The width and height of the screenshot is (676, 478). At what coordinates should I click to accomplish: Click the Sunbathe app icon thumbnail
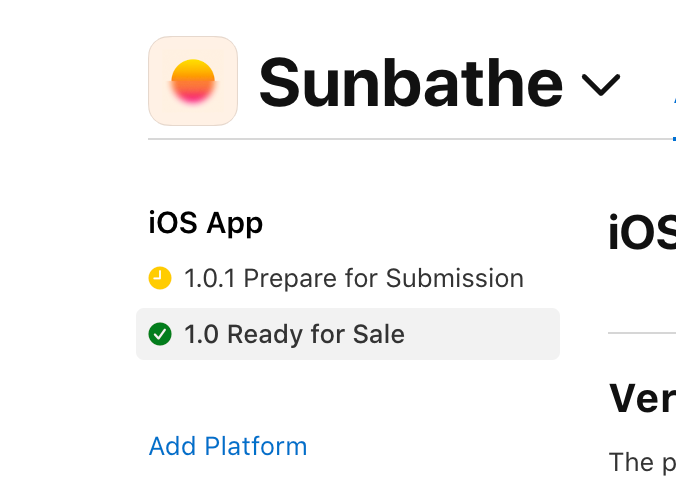pyautogui.click(x=193, y=81)
